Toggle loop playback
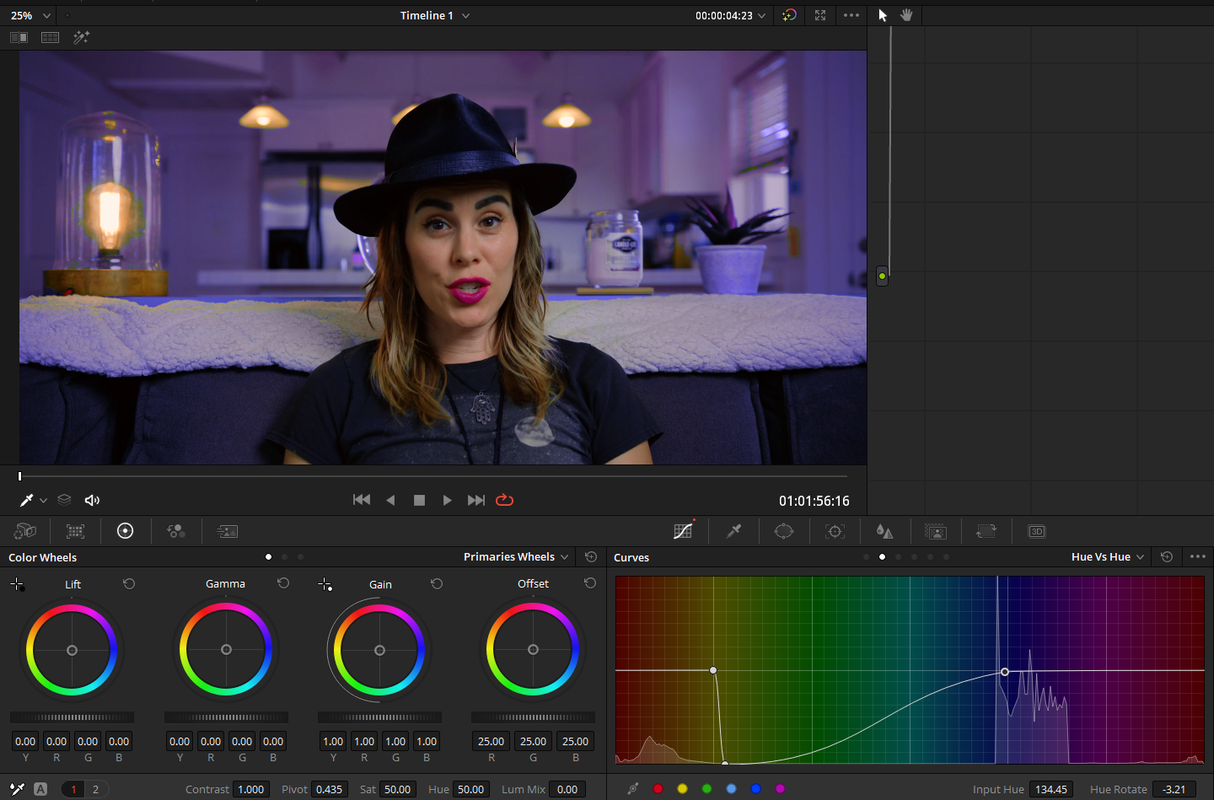The height and width of the screenshot is (800, 1214). pyautogui.click(x=504, y=500)
